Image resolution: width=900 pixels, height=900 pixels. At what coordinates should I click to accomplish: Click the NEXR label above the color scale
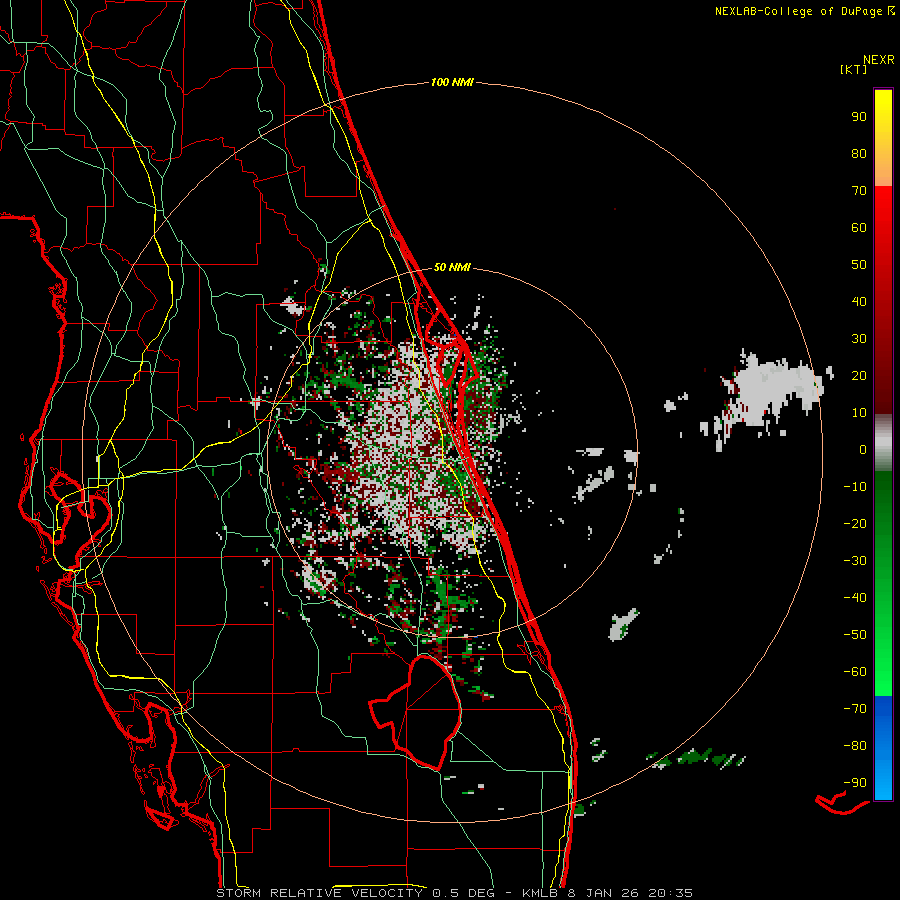[879, 59]
